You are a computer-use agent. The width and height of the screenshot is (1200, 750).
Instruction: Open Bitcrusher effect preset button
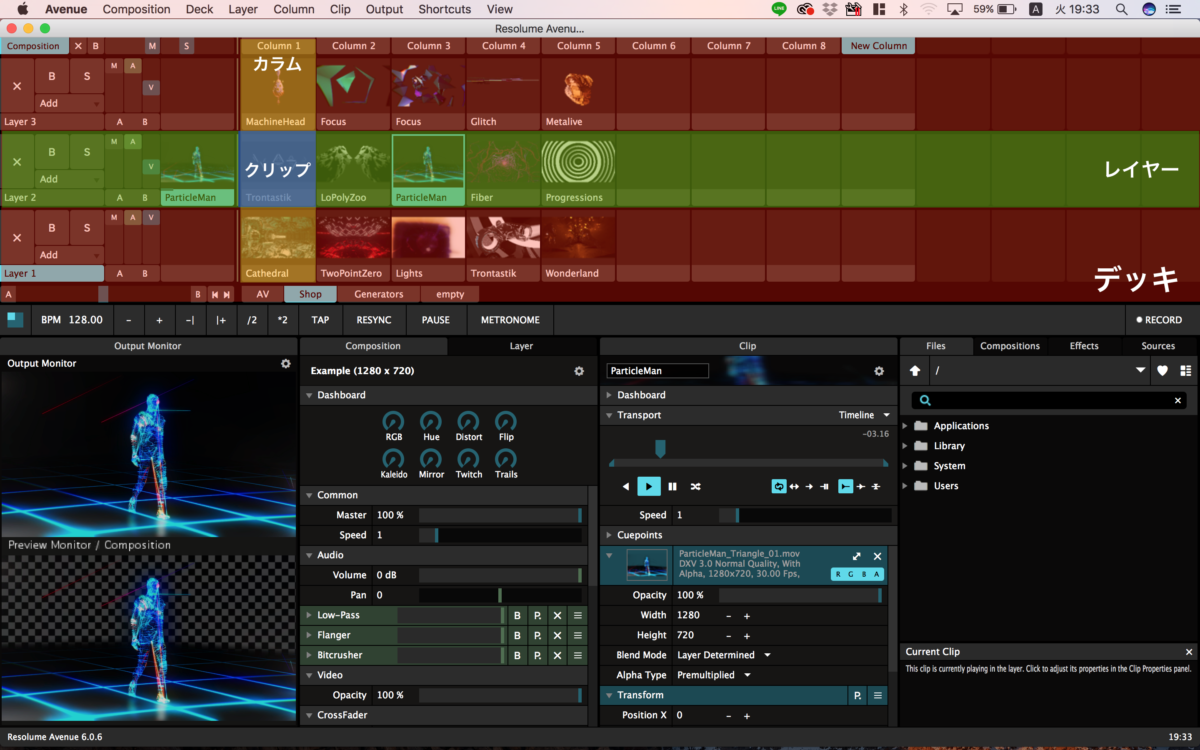point(537,655)
